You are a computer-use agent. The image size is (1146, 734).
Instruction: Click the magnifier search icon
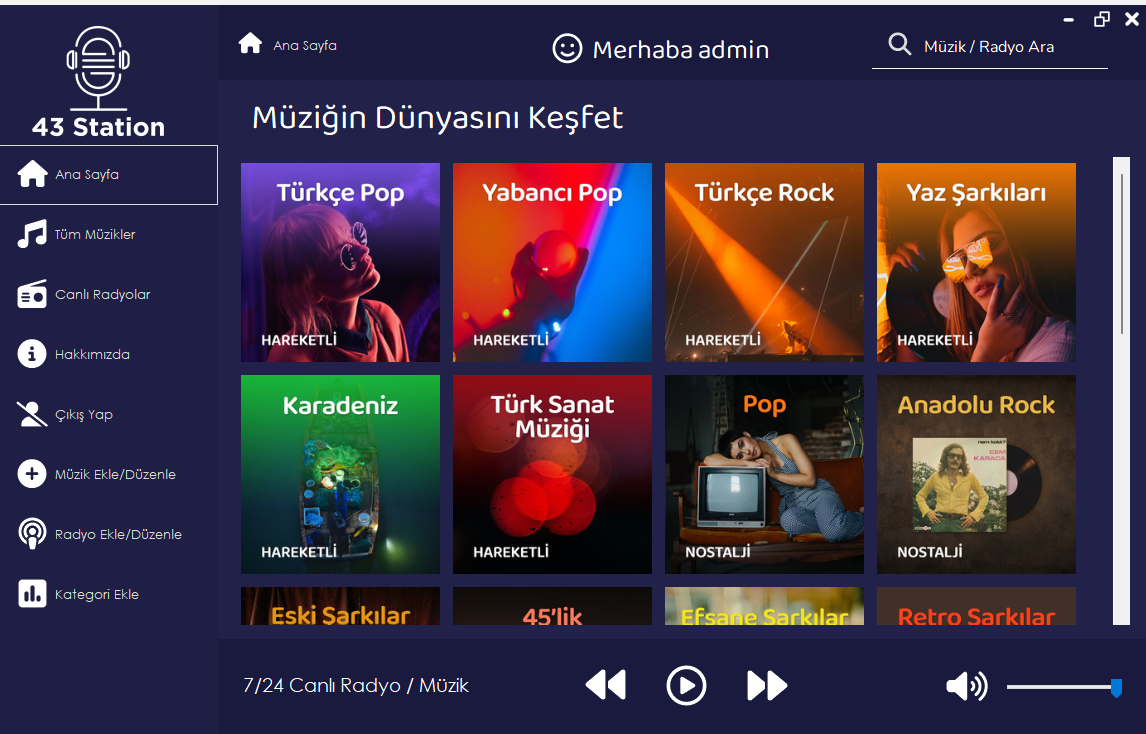coord(900,45)
